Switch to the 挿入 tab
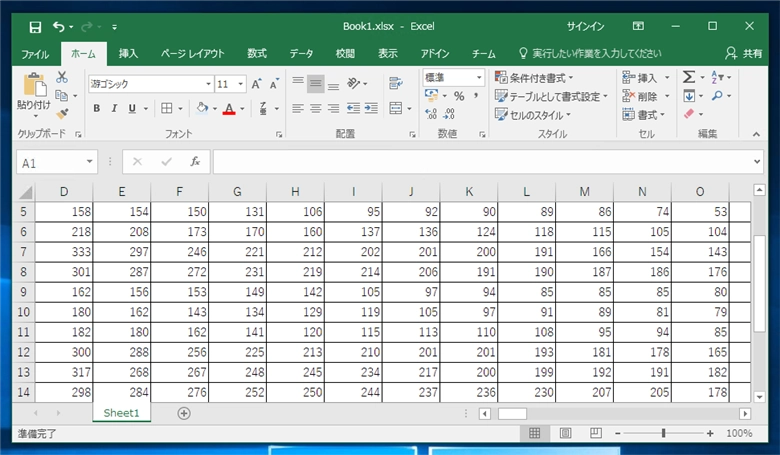The height and width of the screenshot is (455, 780). tap(128, 54)
